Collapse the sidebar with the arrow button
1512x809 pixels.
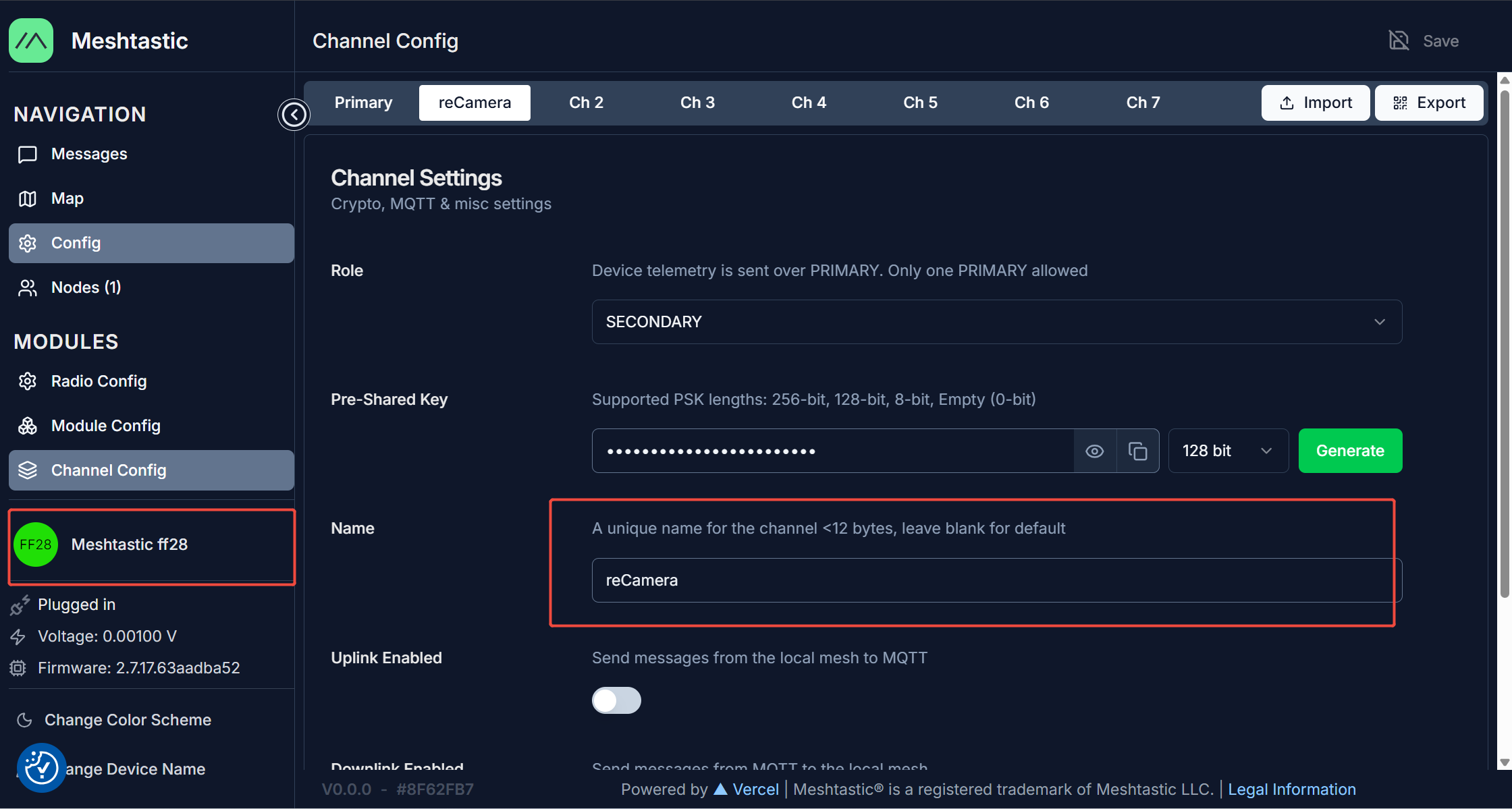pyautogui.click(x=294, y=114)
